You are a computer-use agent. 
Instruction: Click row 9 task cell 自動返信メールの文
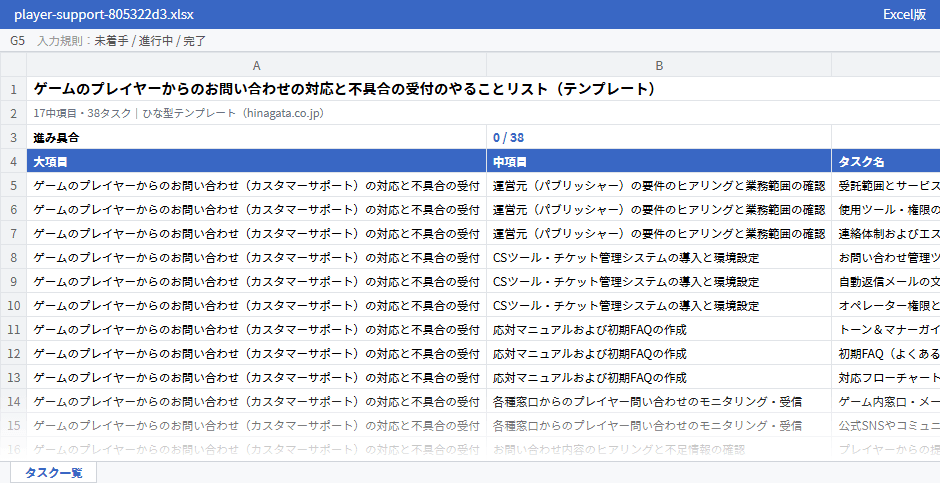click(885, 281)
